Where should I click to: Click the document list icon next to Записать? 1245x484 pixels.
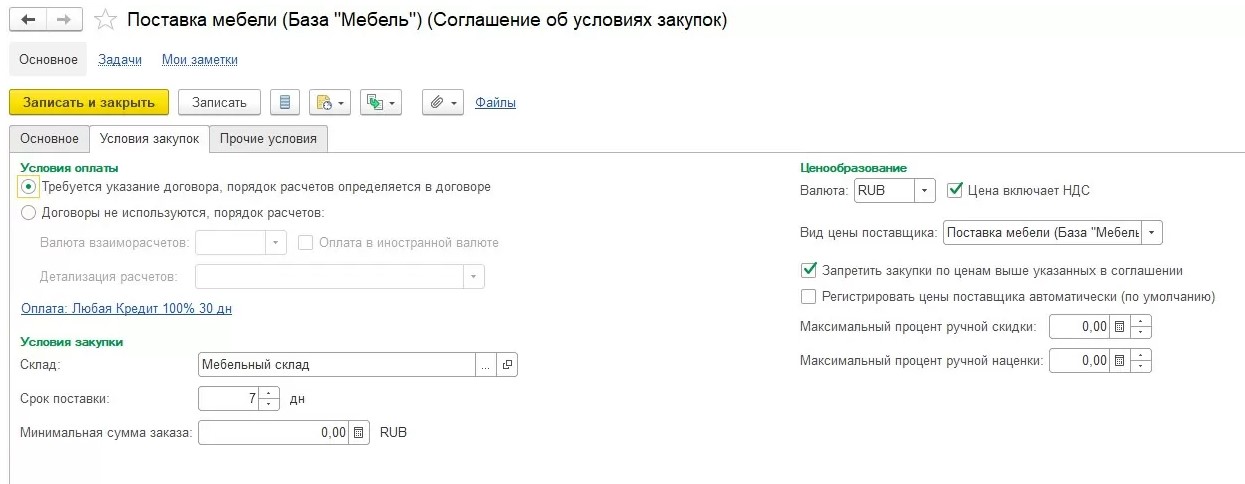tap(286, 102)
